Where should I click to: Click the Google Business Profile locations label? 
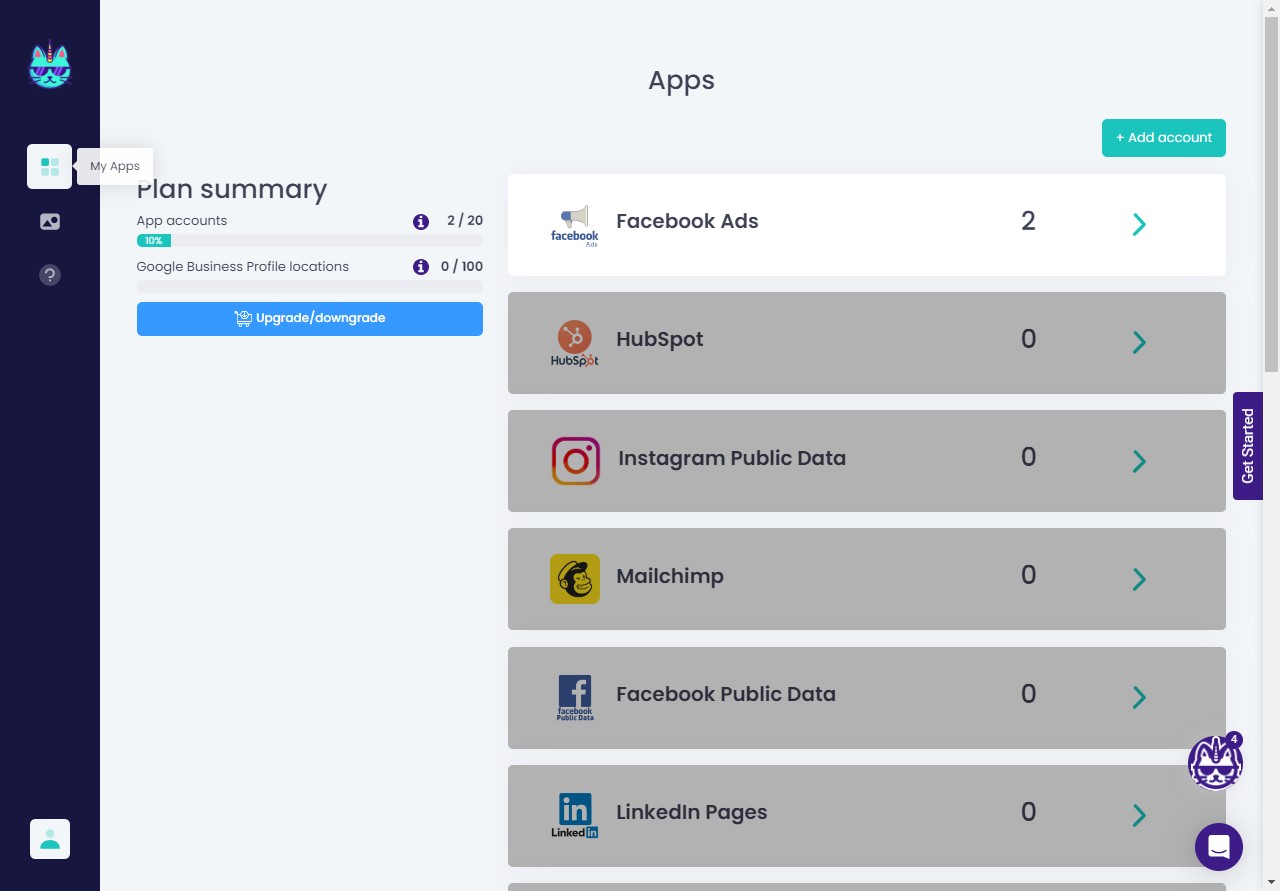tap(243, 267)
